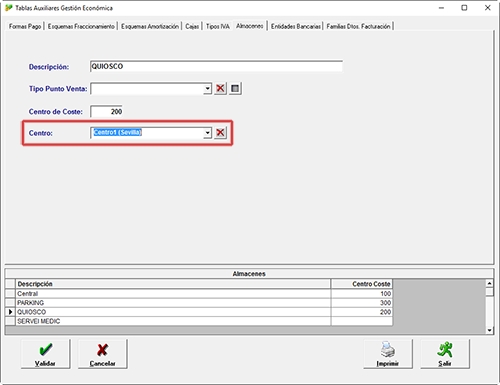Focus the Centro de Coste field
This screenshot has width=500, height=385.
pos(106,111)
